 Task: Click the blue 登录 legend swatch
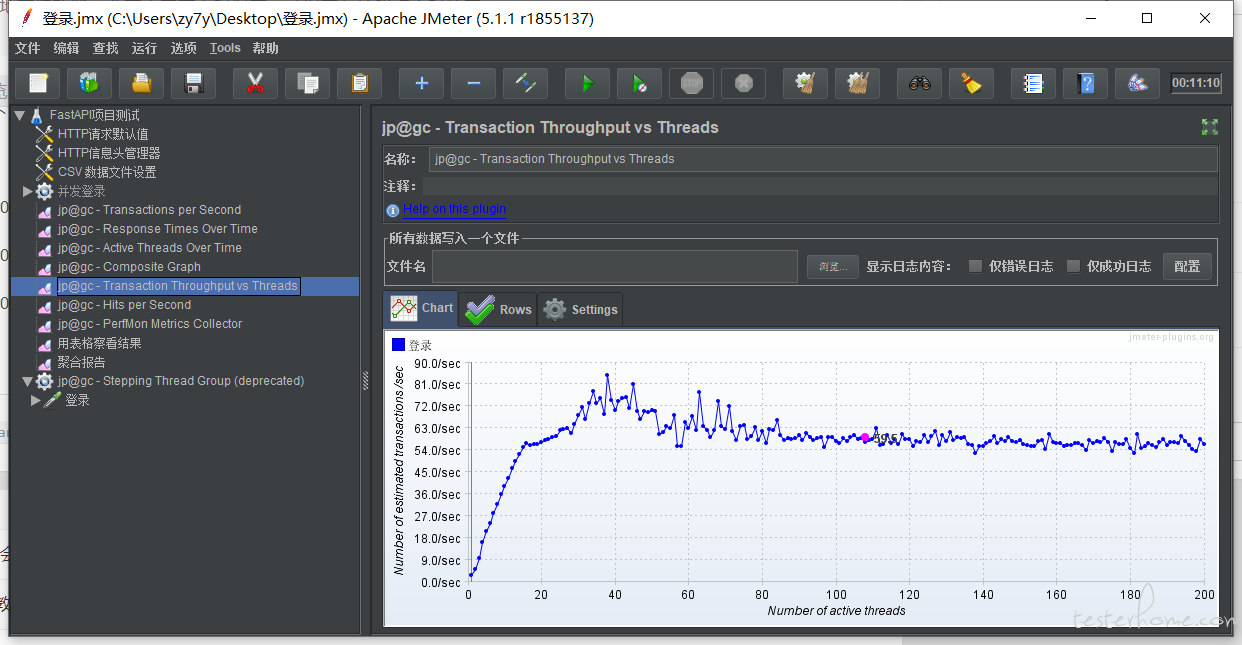398,345
